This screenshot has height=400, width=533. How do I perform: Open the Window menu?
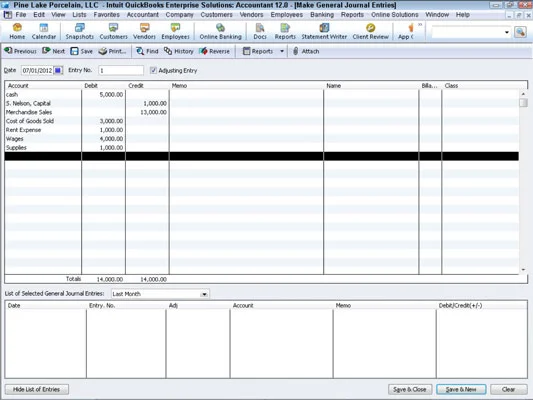tap(437, 15)
